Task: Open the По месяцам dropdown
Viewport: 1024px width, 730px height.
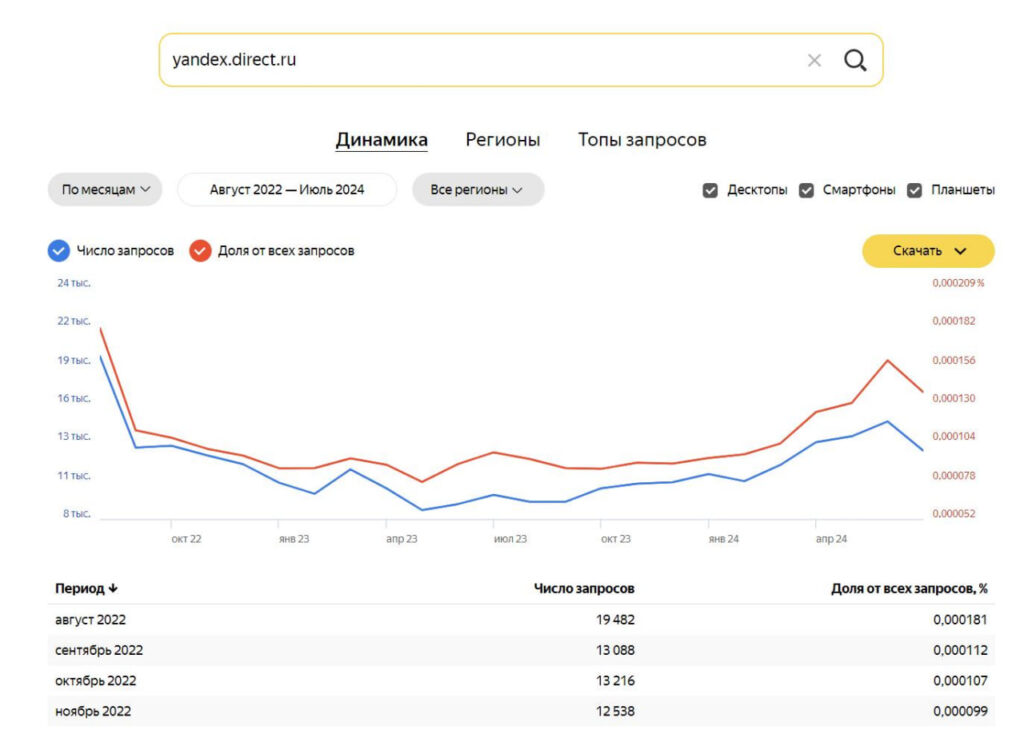Action: click(x=104, y=190)
